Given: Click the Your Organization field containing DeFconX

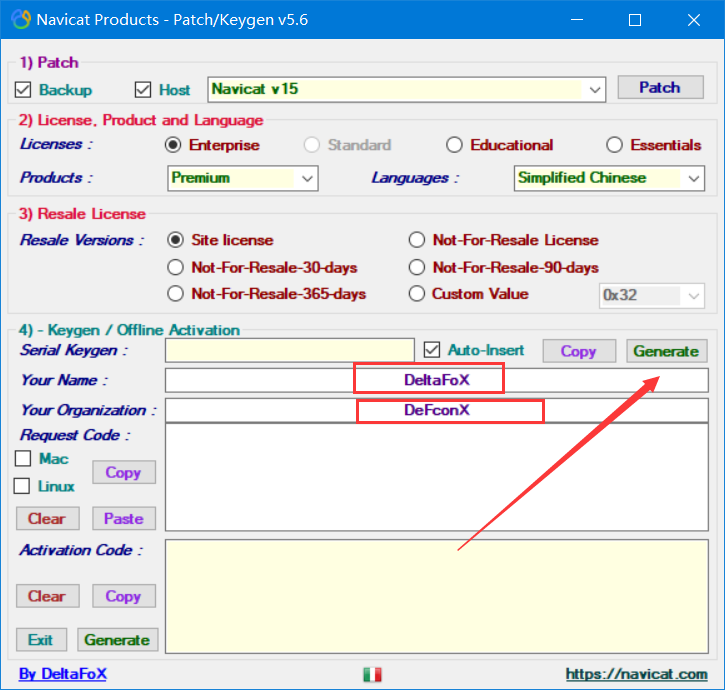Looking at the screenshot, I should point(436,410).
